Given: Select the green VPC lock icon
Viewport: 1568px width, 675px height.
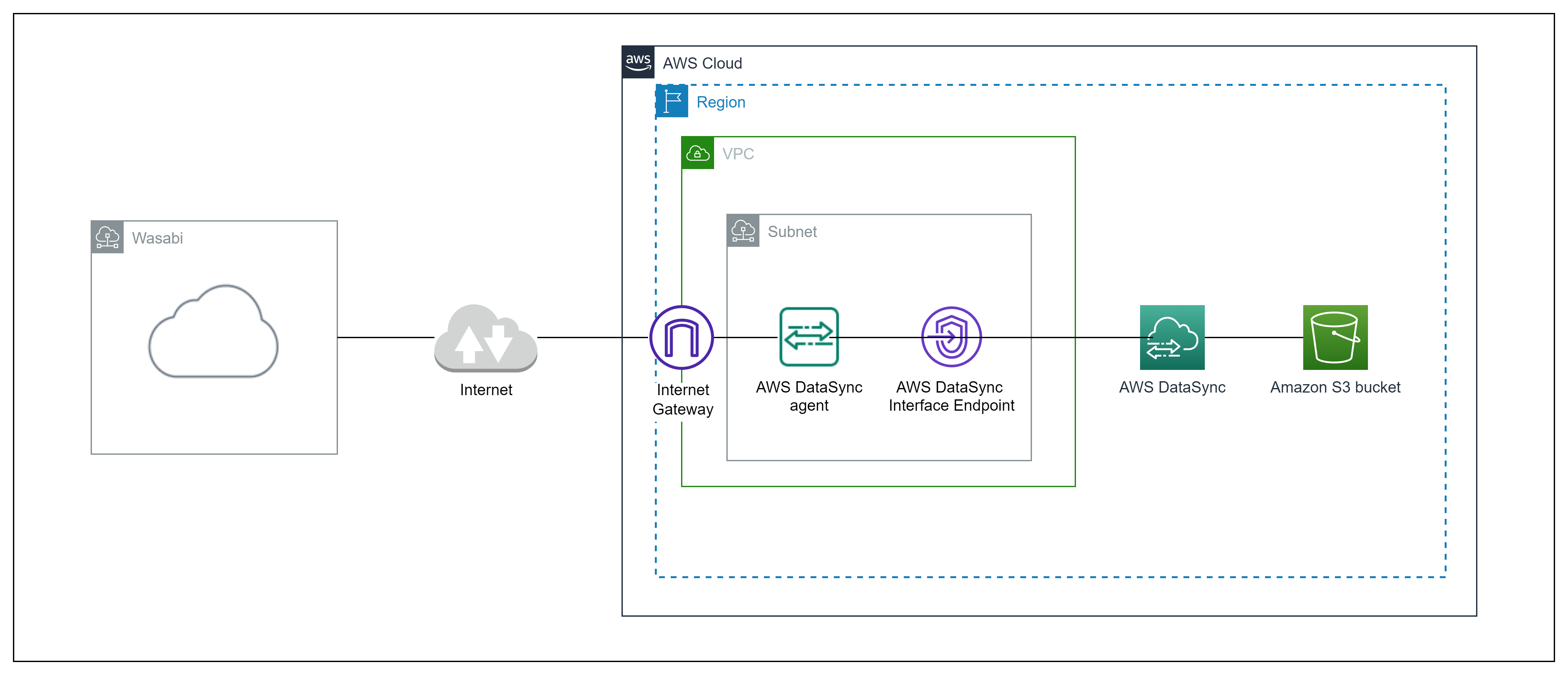Looking at the screenshot, I should tap(698, 154).
